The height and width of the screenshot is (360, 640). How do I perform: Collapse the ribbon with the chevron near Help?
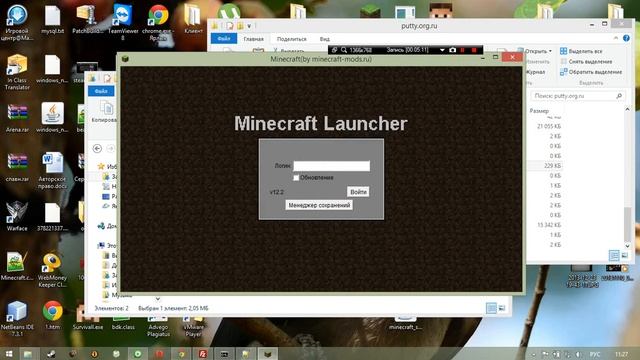pyautogui.click(x=616, y=38)
